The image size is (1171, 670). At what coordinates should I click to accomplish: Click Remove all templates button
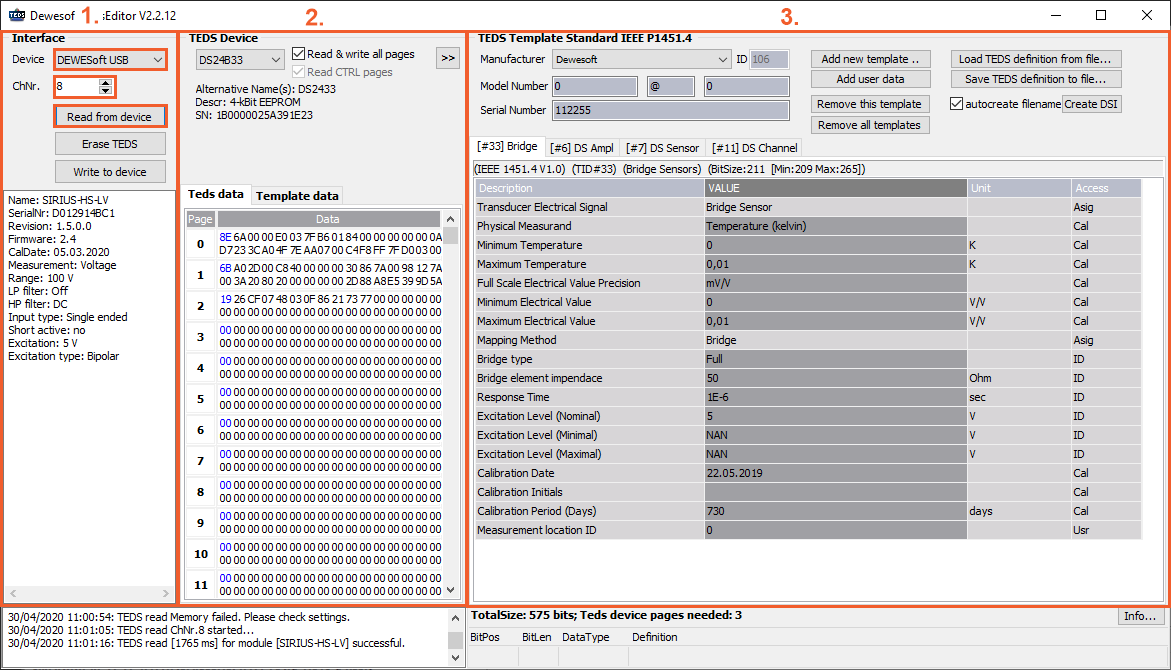coord(870,125)
